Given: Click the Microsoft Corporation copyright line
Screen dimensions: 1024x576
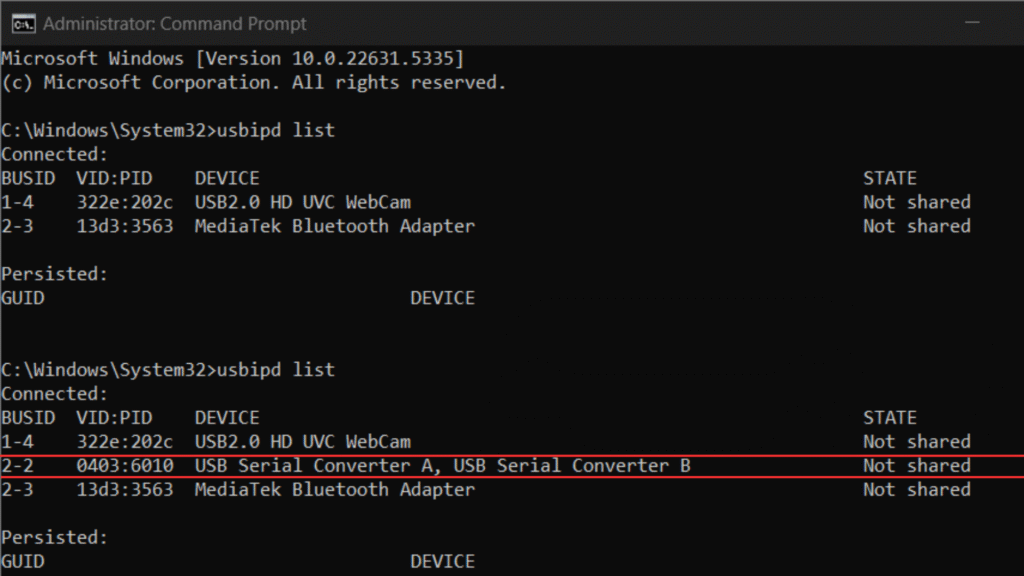Looking at the screenshot, I should click(253, 83).
